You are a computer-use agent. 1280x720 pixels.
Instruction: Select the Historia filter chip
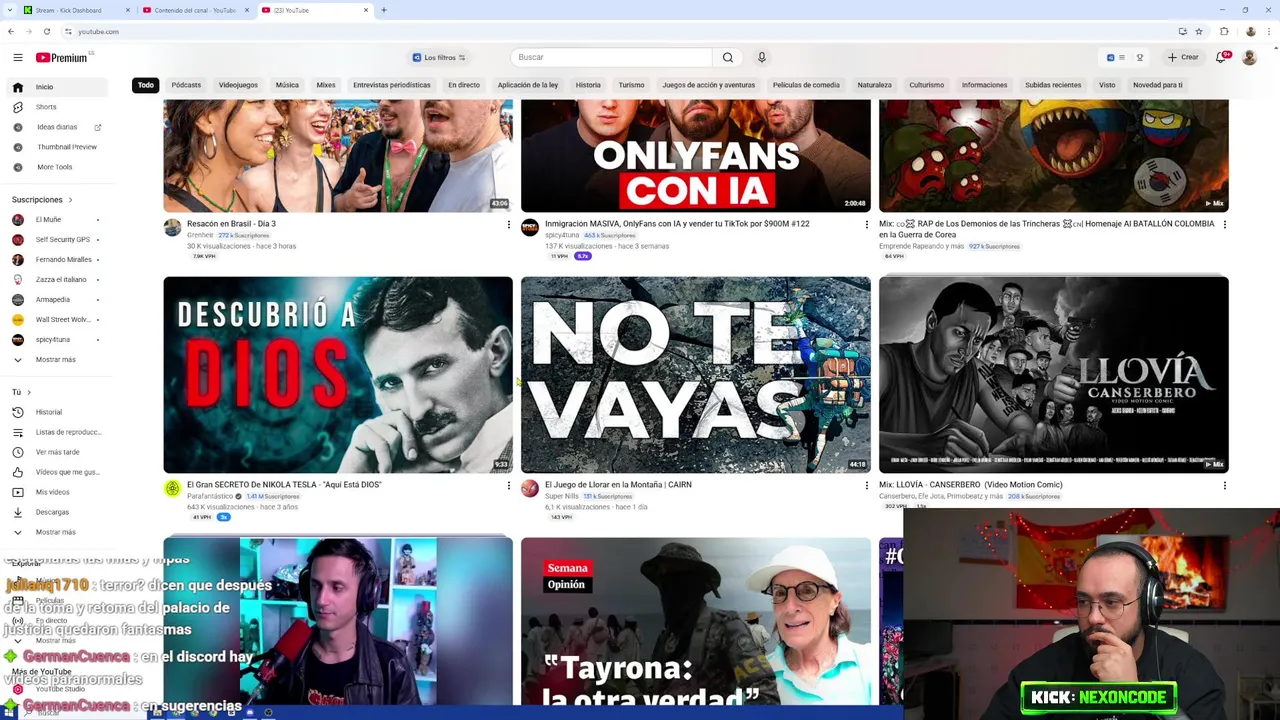click(x=588, y=85)
